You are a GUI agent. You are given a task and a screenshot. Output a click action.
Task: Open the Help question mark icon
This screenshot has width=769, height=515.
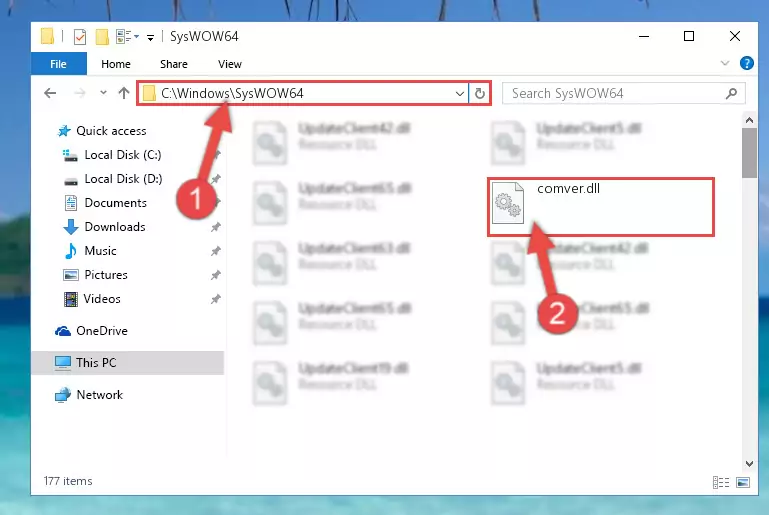pos(746,63)
